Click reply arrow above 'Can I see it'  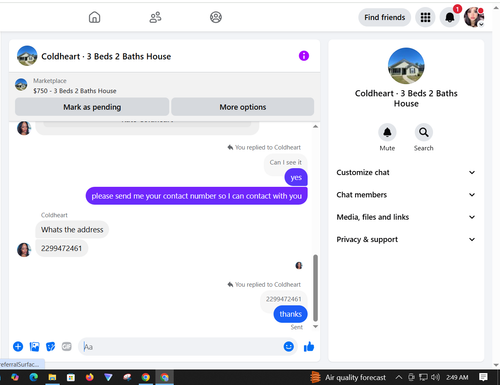[x=230, y=147]
